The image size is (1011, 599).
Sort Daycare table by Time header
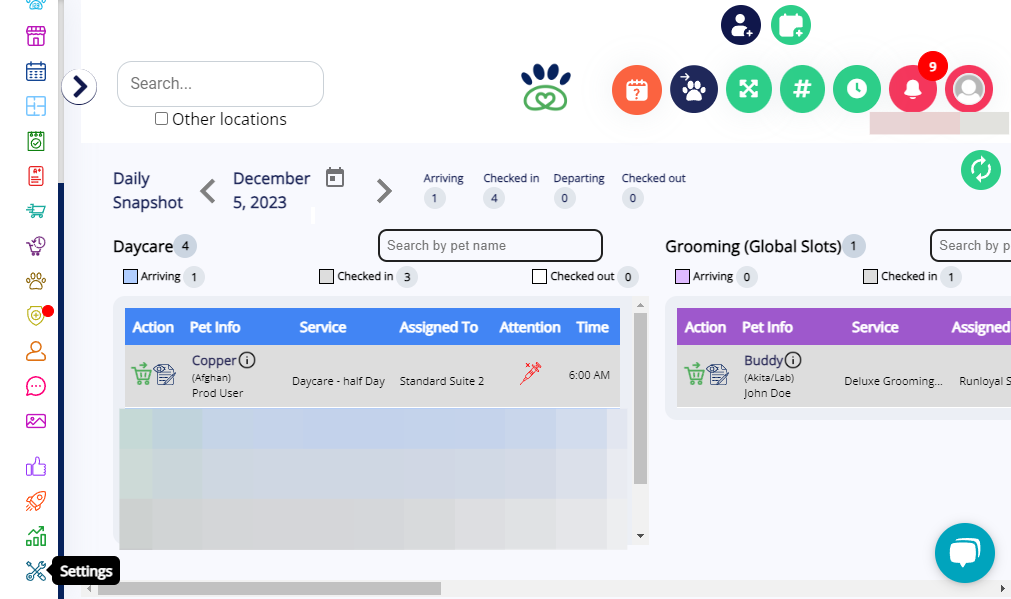[592, 327]
